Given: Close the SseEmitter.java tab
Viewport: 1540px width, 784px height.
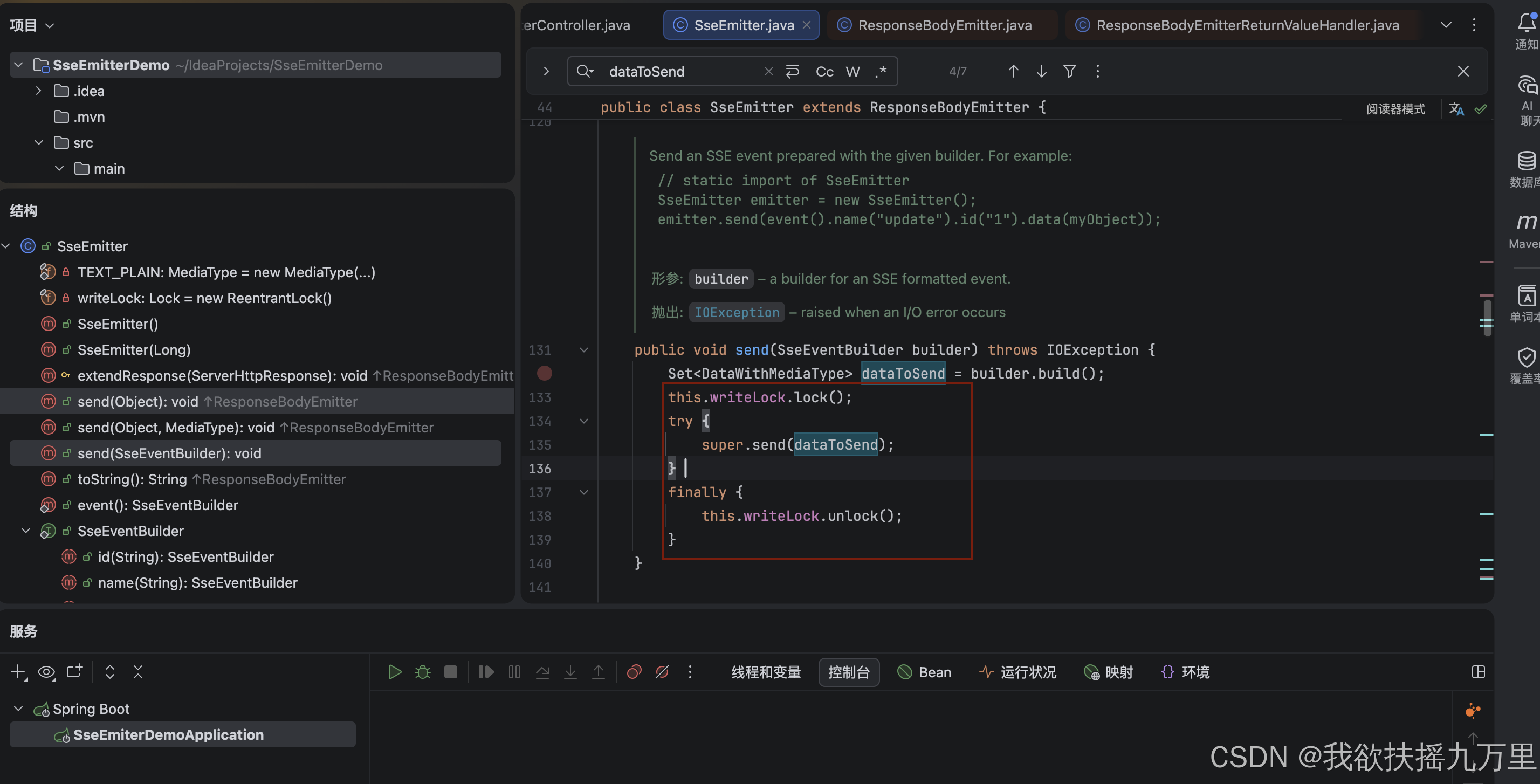Looking at the screenshot, I should point(807,25).
